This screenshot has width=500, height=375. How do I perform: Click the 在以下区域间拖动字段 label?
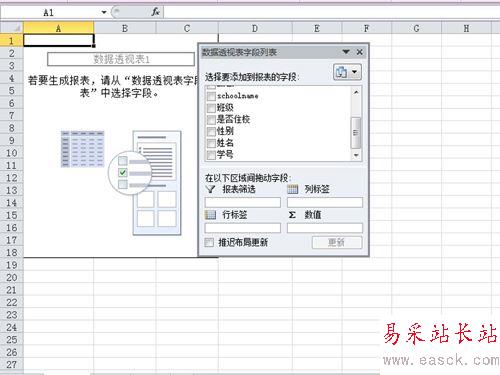(x=248, y=178)
